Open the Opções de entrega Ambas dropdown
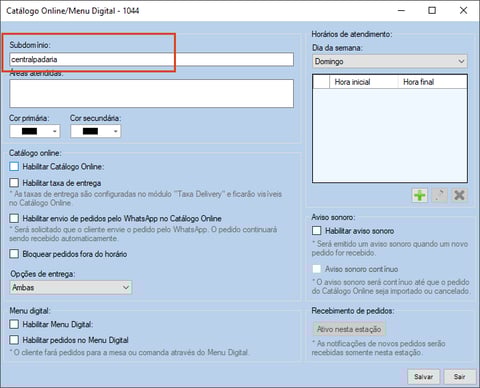 [x=71, y=287]
